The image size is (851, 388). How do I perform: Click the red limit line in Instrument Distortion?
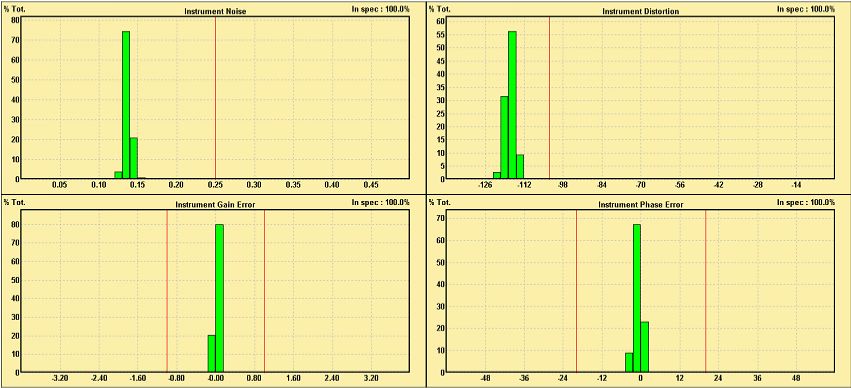(549, 98)
